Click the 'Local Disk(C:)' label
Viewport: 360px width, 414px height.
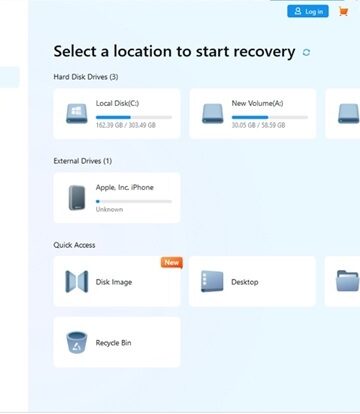tap(117, 103)
